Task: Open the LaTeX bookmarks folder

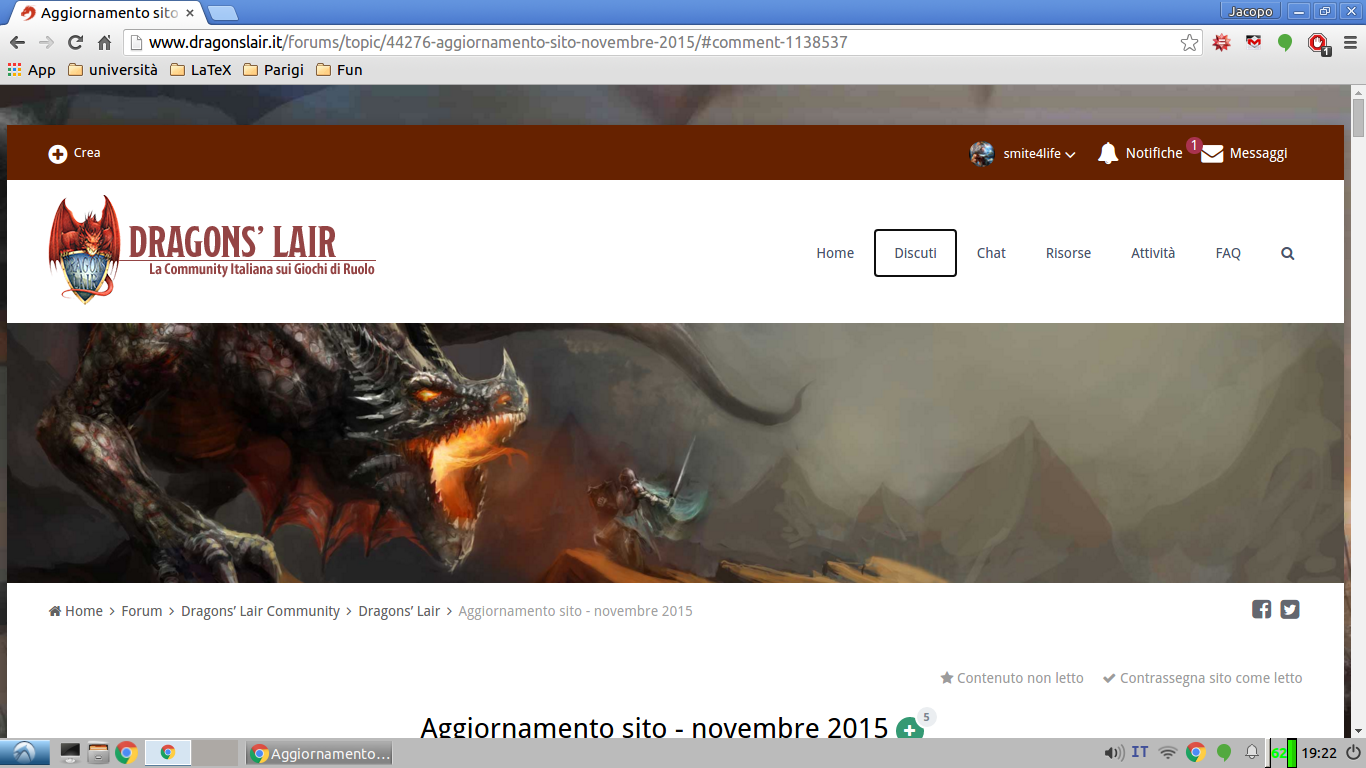Action: [x=201, y=70]
